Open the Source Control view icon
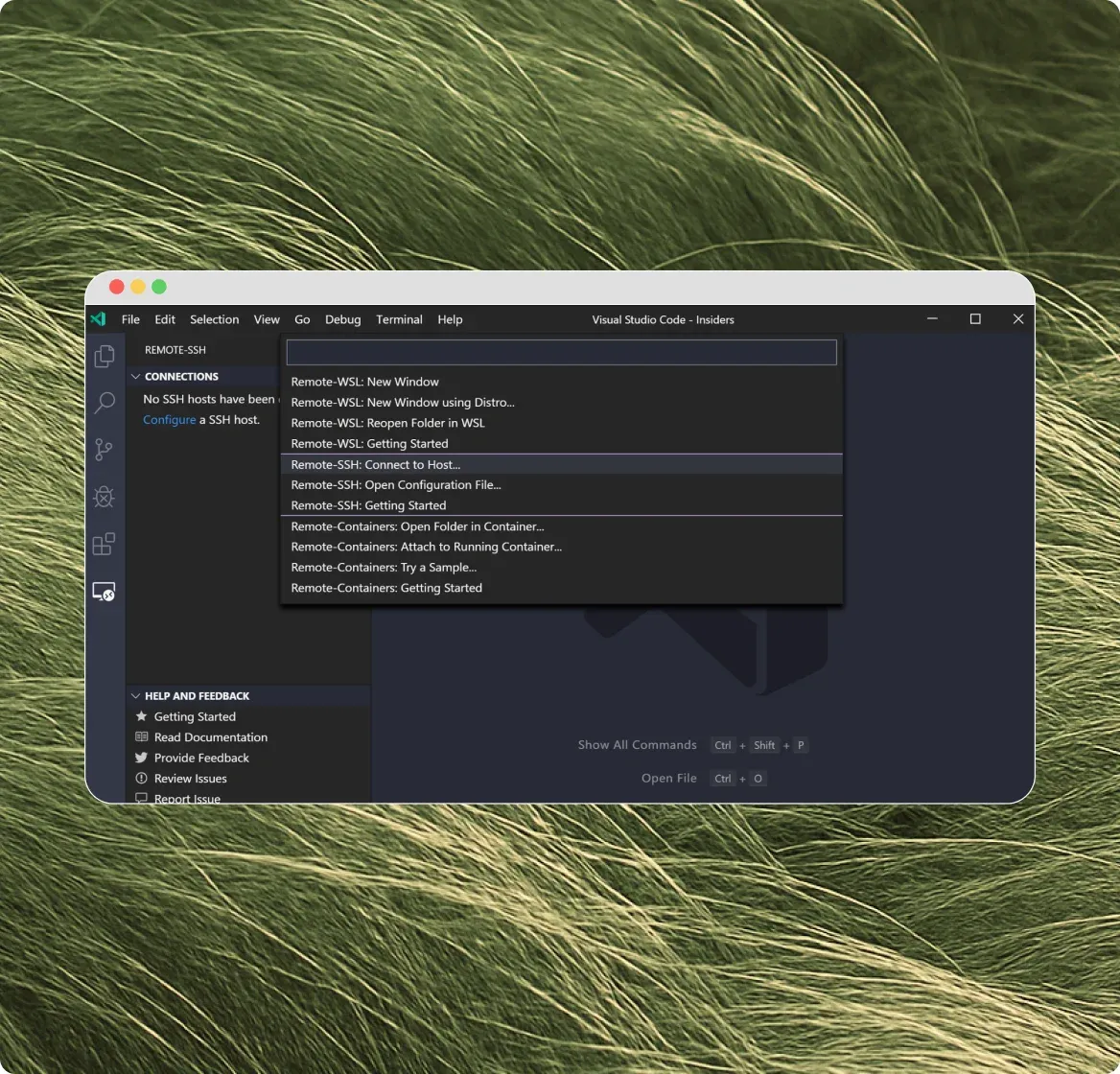The width and height of the screenshot is (1120, 1074). (x=105, y=450)
